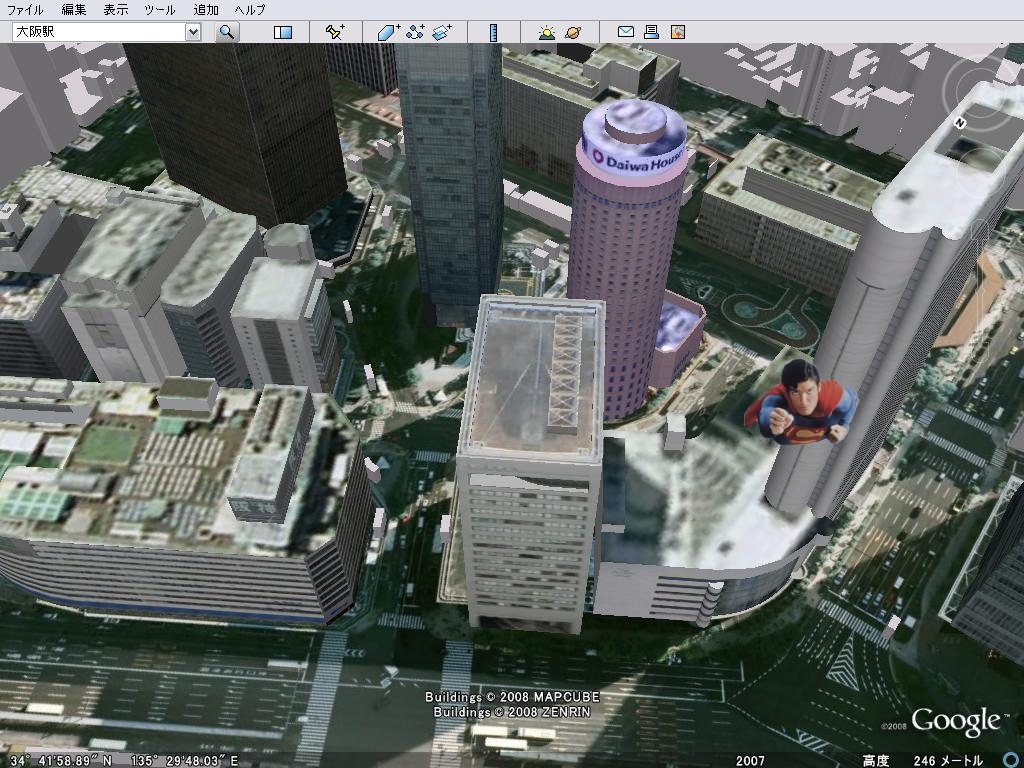Add an image overlay icon

[x=442, y=31]
